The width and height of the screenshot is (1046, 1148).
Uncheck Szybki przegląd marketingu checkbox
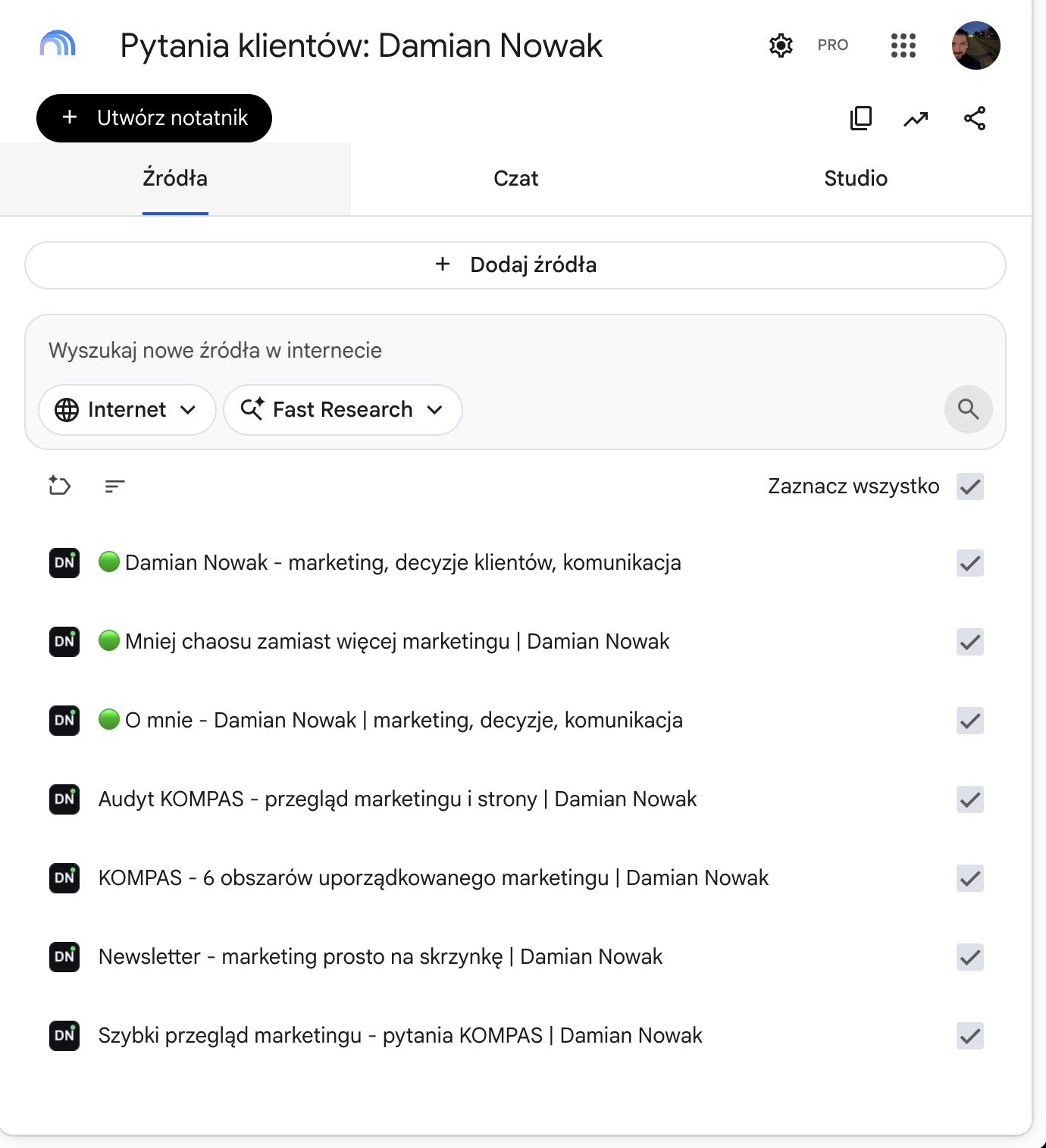point(969,1036)
